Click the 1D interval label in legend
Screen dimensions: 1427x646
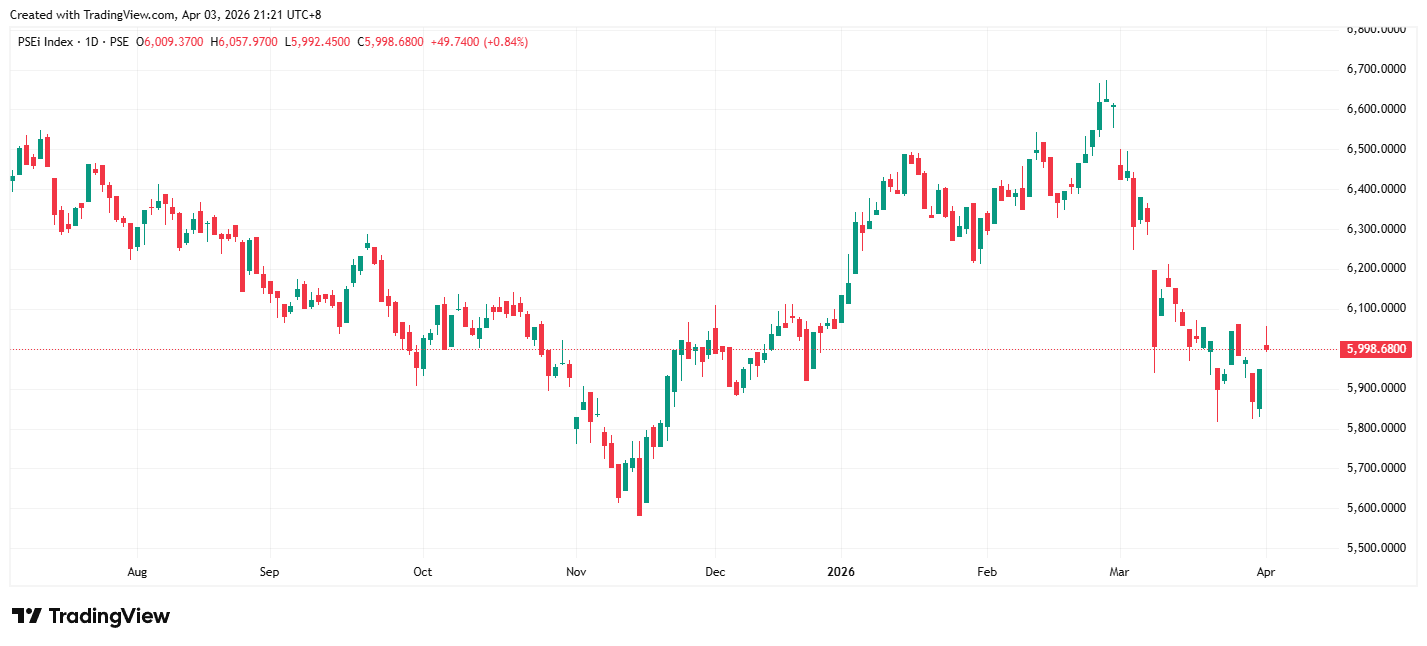click(91, 42)
